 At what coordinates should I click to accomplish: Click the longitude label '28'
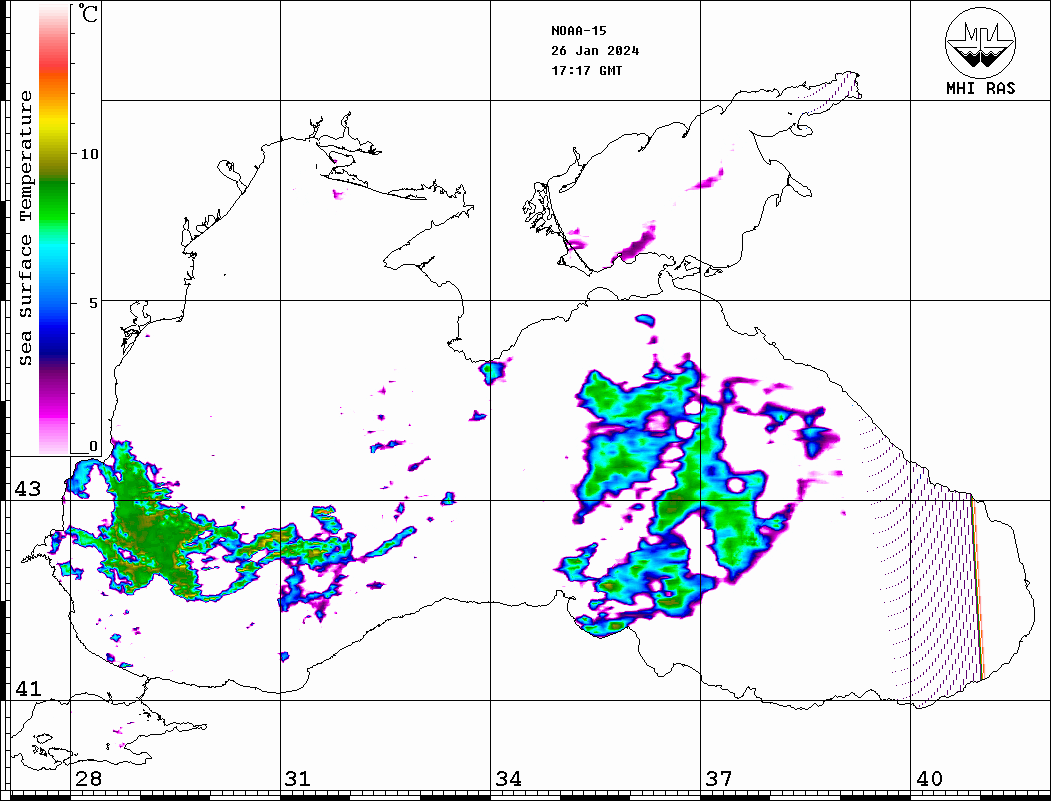(88, 779)
